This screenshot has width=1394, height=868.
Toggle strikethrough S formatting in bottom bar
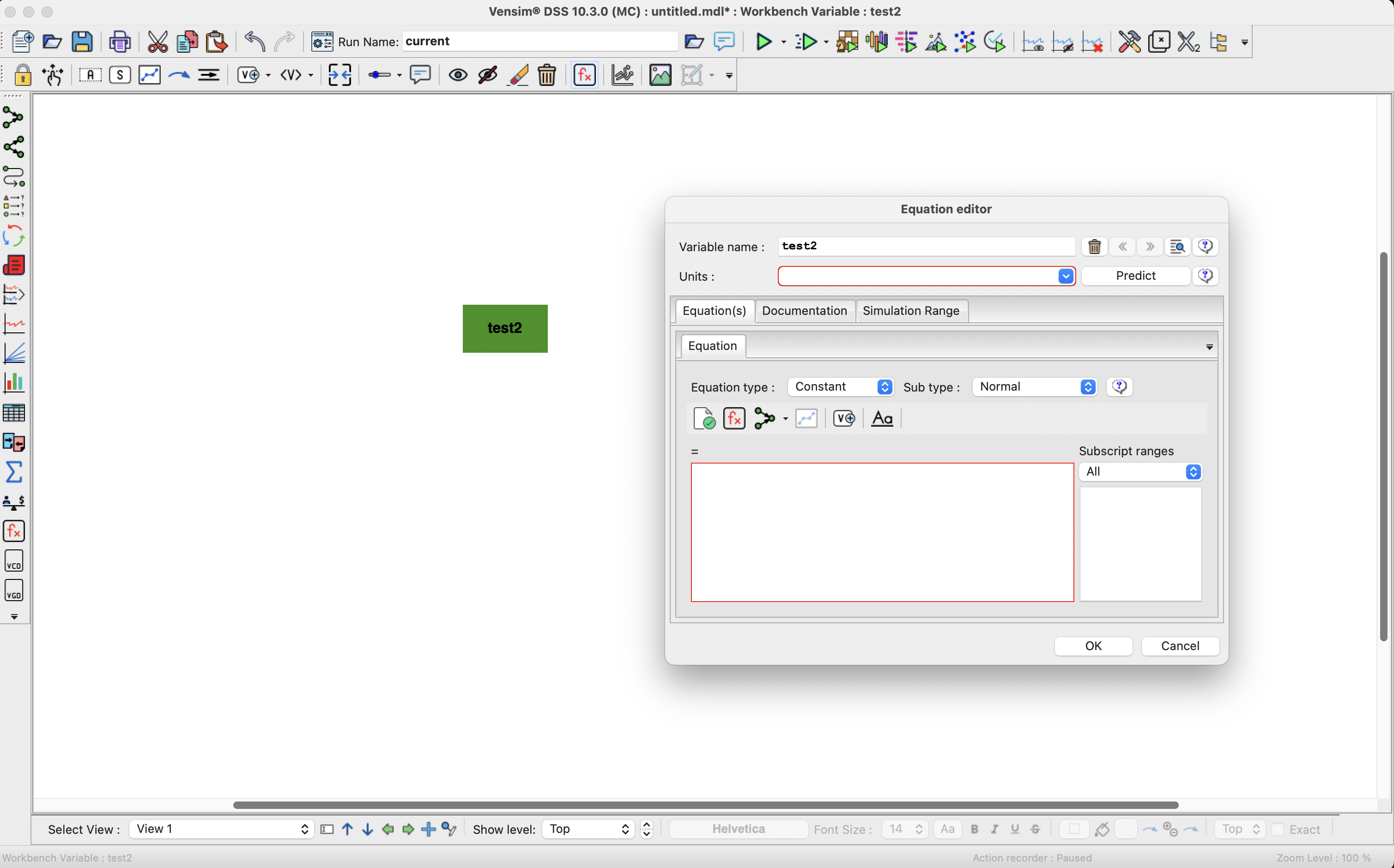pyautogui.click(x=1035, y=830)
